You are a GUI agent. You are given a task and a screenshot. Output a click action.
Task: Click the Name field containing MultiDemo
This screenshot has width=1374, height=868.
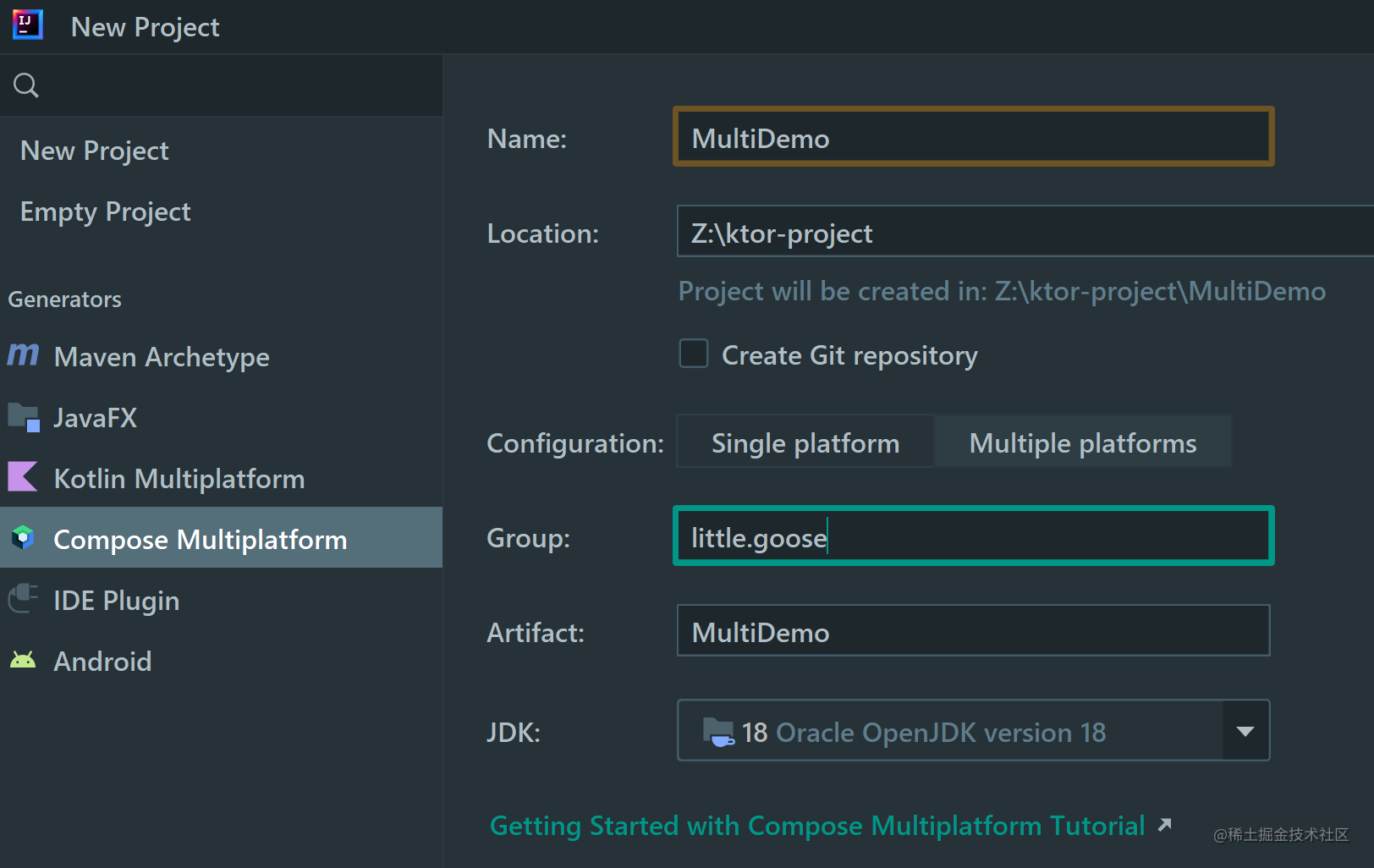(x=973, y=137)
